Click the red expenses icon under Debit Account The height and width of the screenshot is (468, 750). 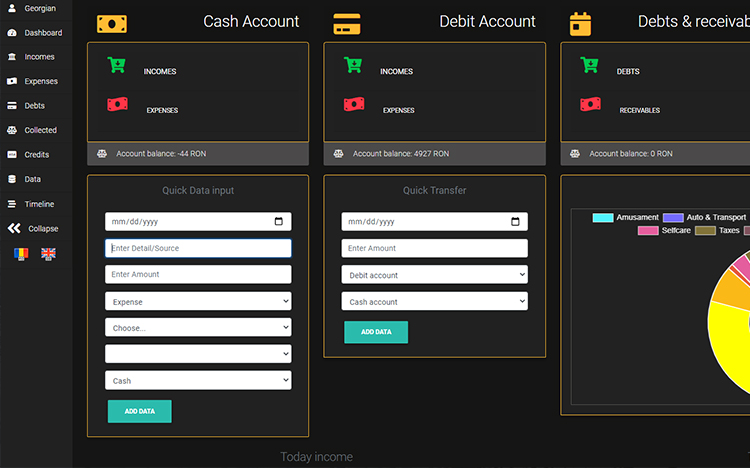[353, 104]
